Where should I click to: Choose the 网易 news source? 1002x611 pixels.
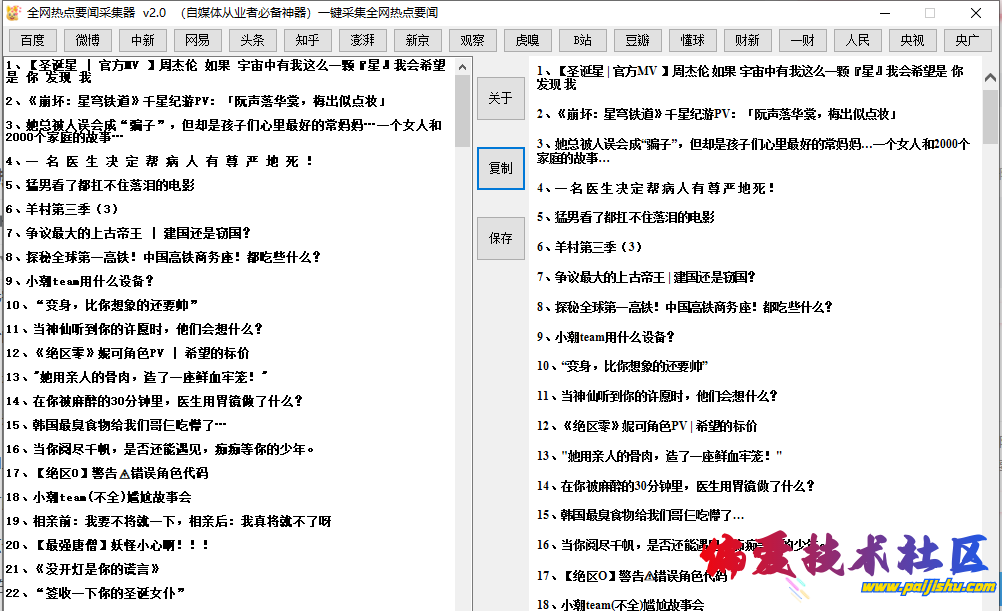click(197, 40)
